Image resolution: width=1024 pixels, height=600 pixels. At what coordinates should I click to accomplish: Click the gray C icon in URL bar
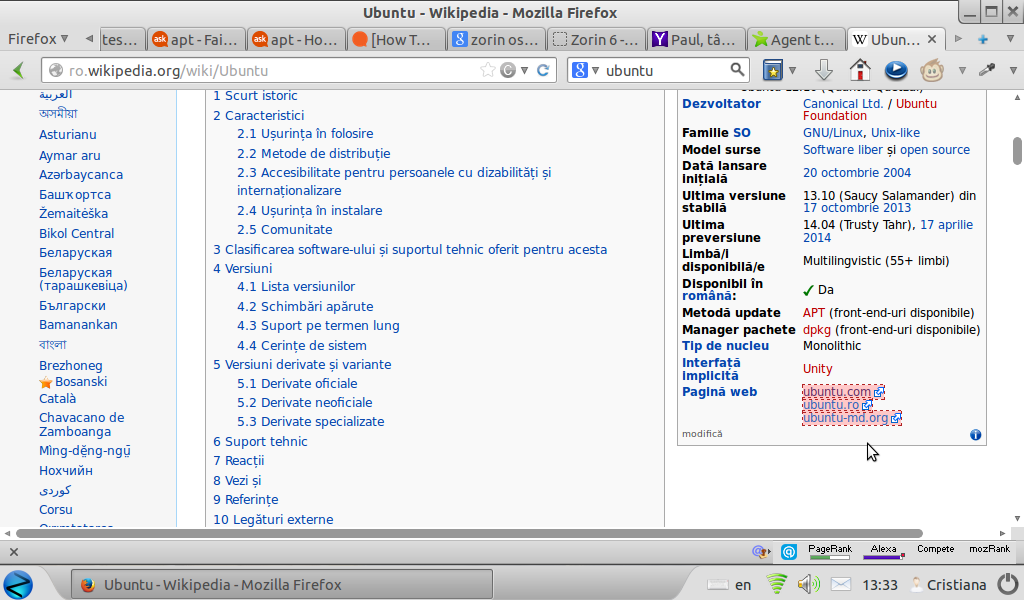(x=507, y=71)
